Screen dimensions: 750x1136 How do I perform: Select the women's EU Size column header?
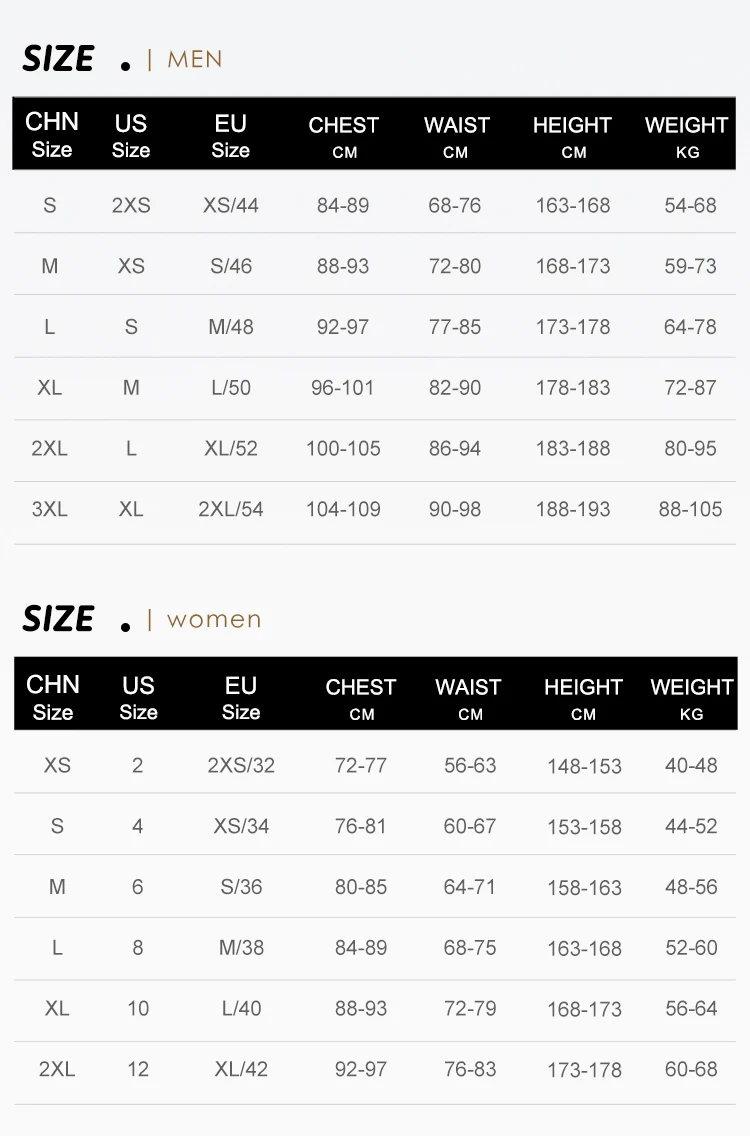coord(241,697)
